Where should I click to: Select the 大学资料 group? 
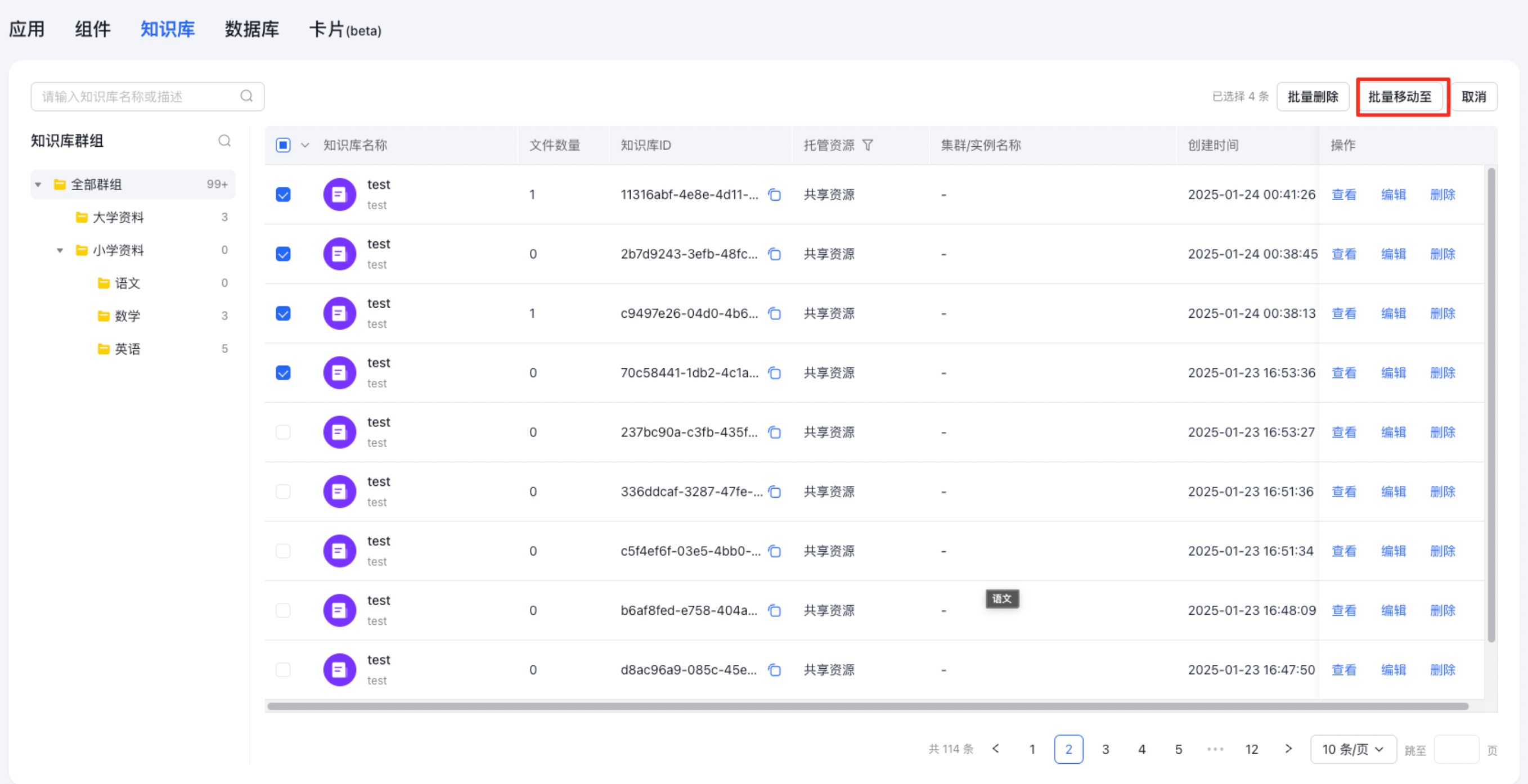[133, 217]
